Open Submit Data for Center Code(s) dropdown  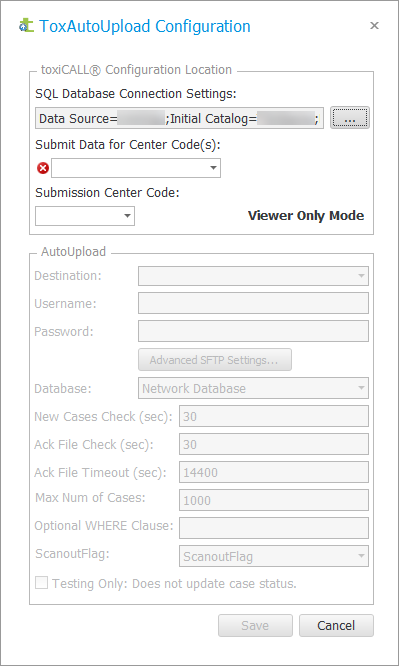pyautogui.click(x=136, y=168)
